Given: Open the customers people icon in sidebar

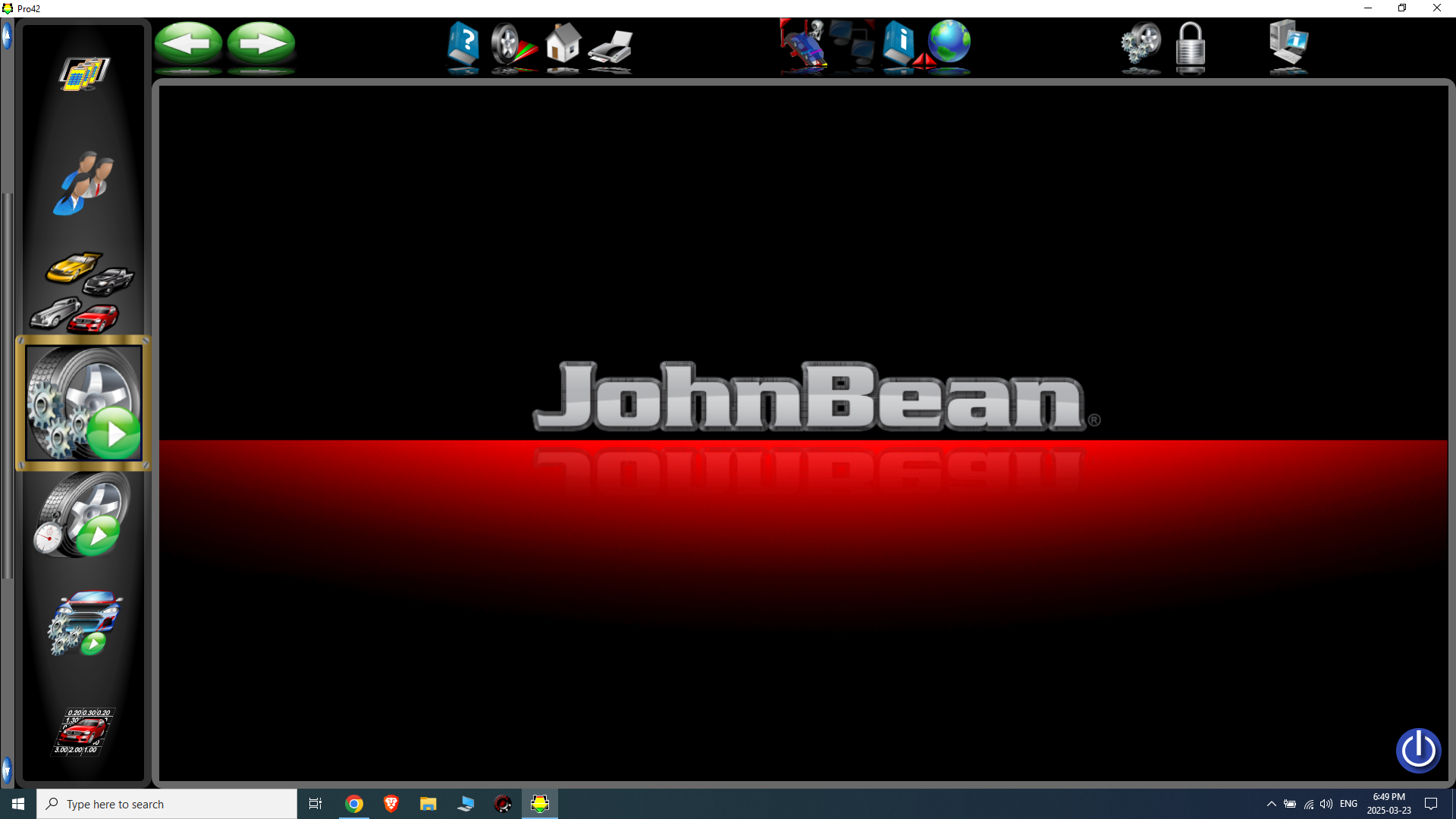Looking at the screenshot, I should pyautogui.click(x=83, y=183).
